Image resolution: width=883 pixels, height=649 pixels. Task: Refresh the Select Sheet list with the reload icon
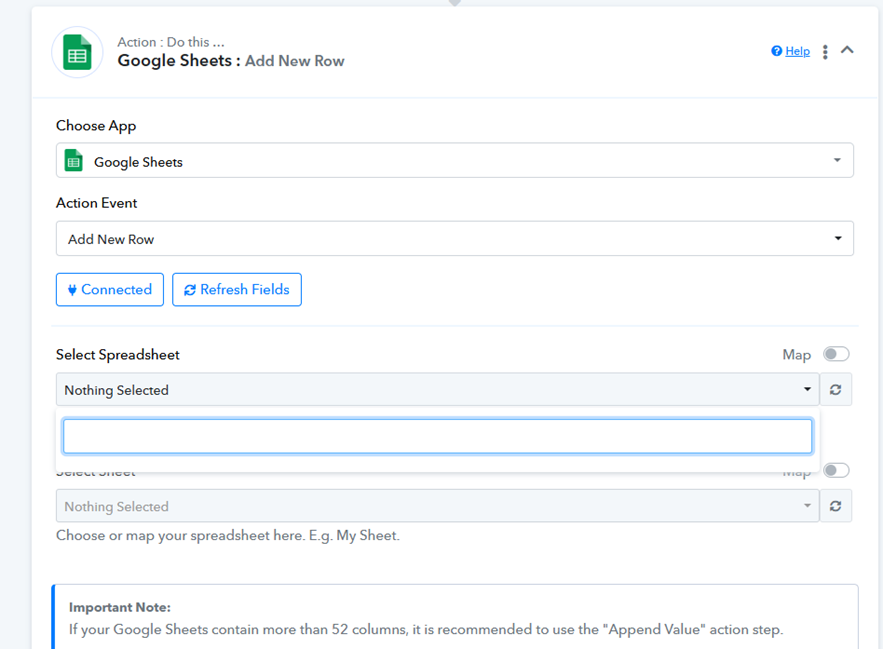click(835, 506)
